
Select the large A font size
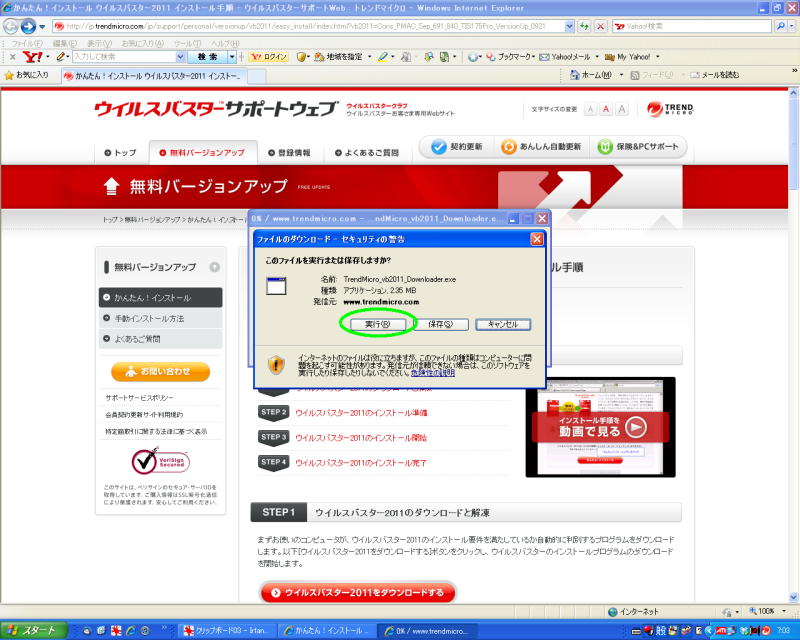click(x=621, y=109)
